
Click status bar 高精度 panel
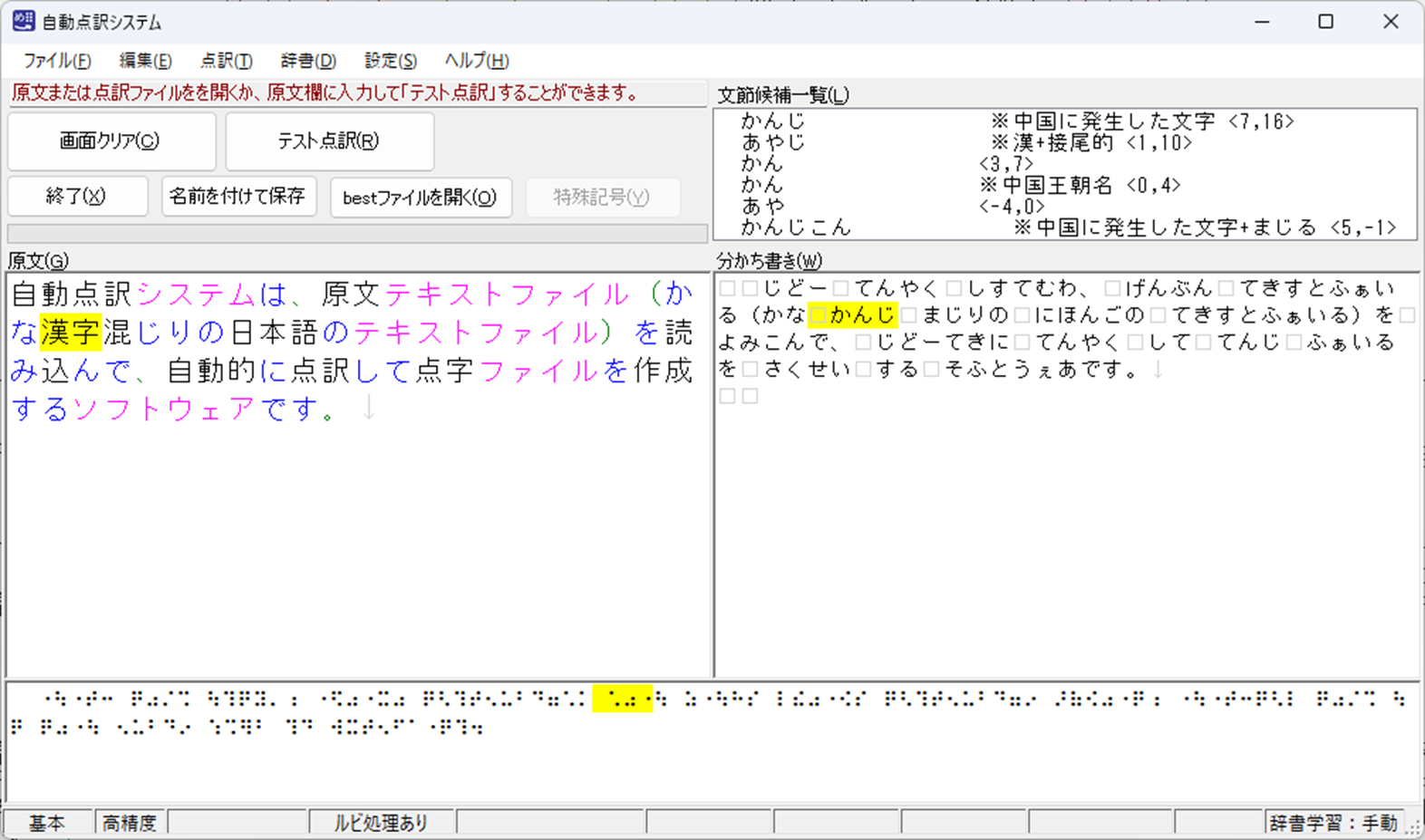pos(130,823)
